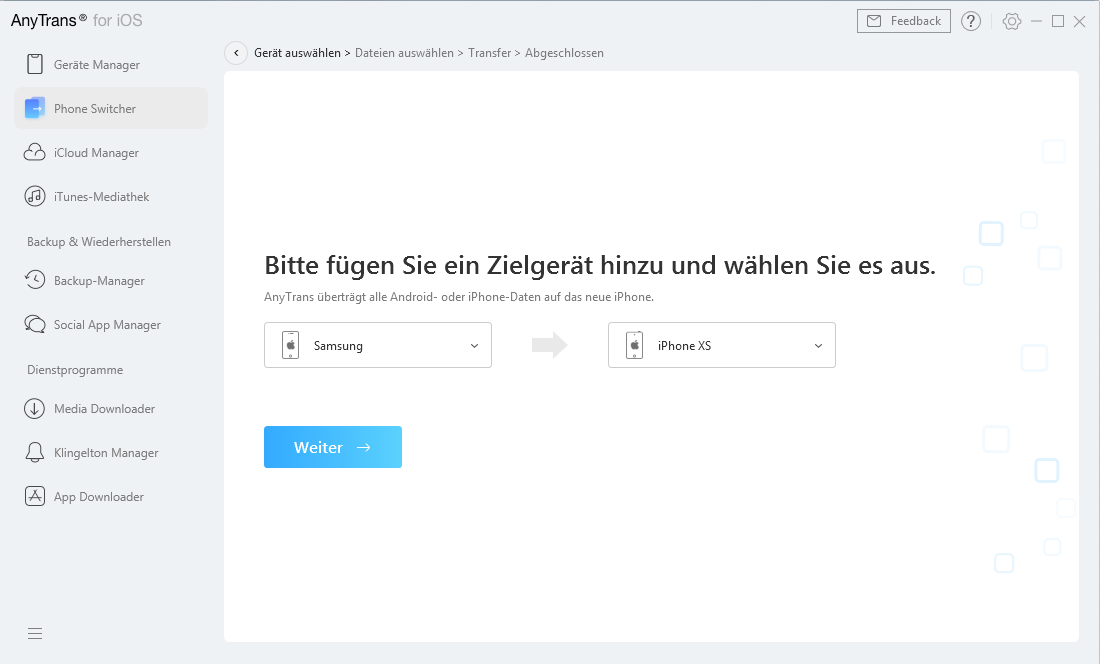Open the Social App Manager menu label
Screen dimensions: 1100x664
pos(107,325)
